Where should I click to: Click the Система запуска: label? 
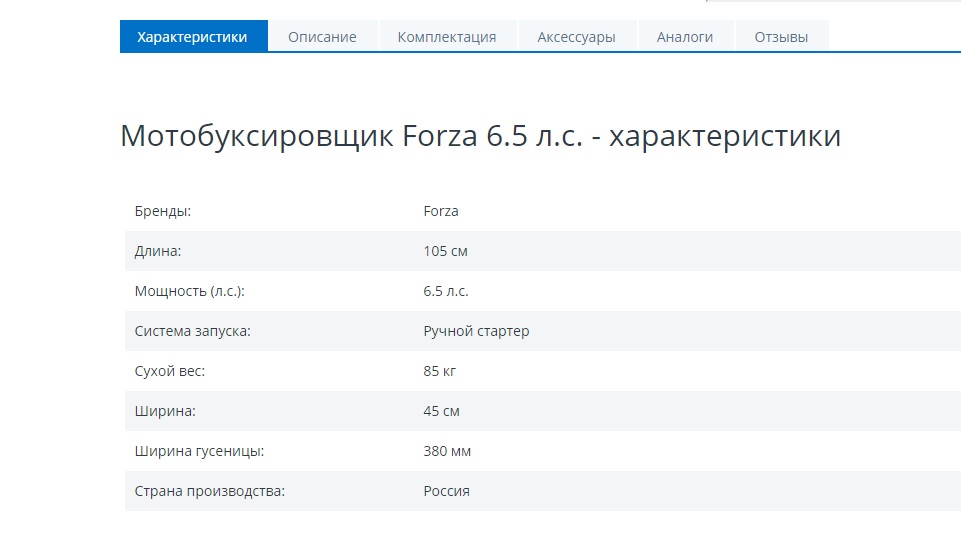click(x=192, y=331)
